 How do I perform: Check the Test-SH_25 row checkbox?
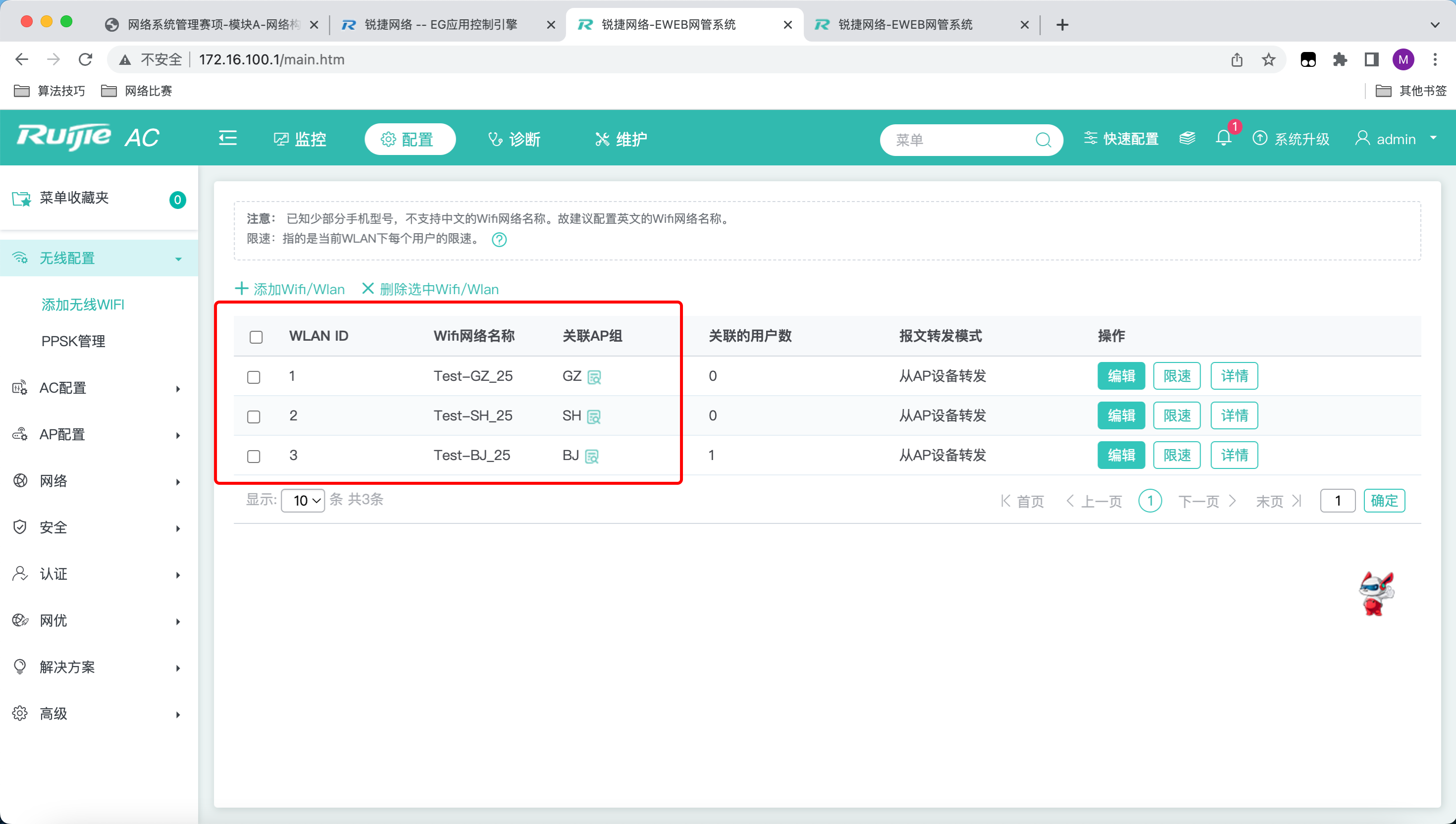254,416
